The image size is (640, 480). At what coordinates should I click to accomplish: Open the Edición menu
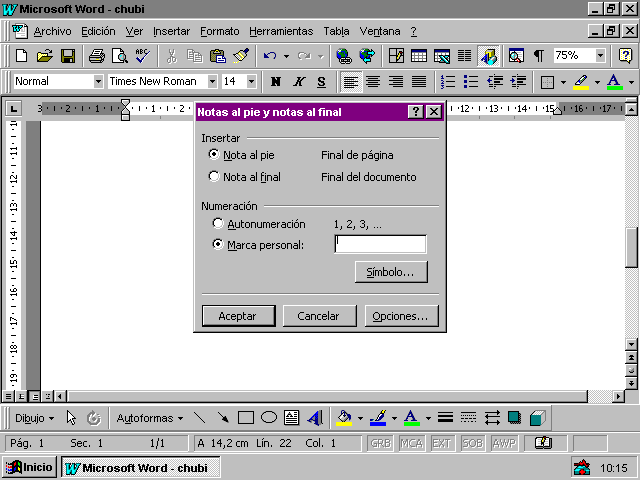[98, 31]
